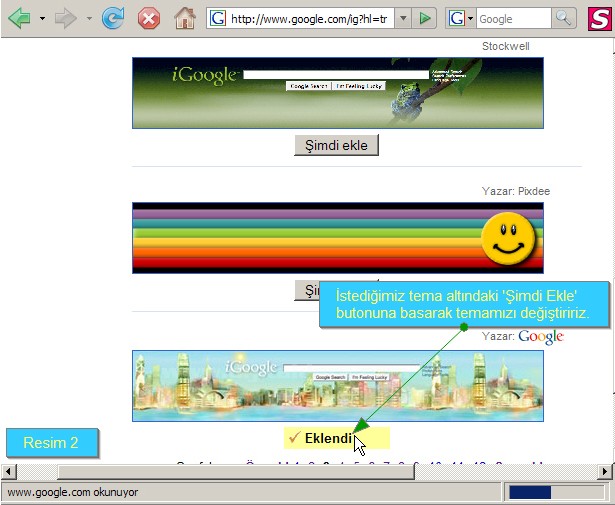Open the forward history dropdown arrow

click(x=89, y=18)
